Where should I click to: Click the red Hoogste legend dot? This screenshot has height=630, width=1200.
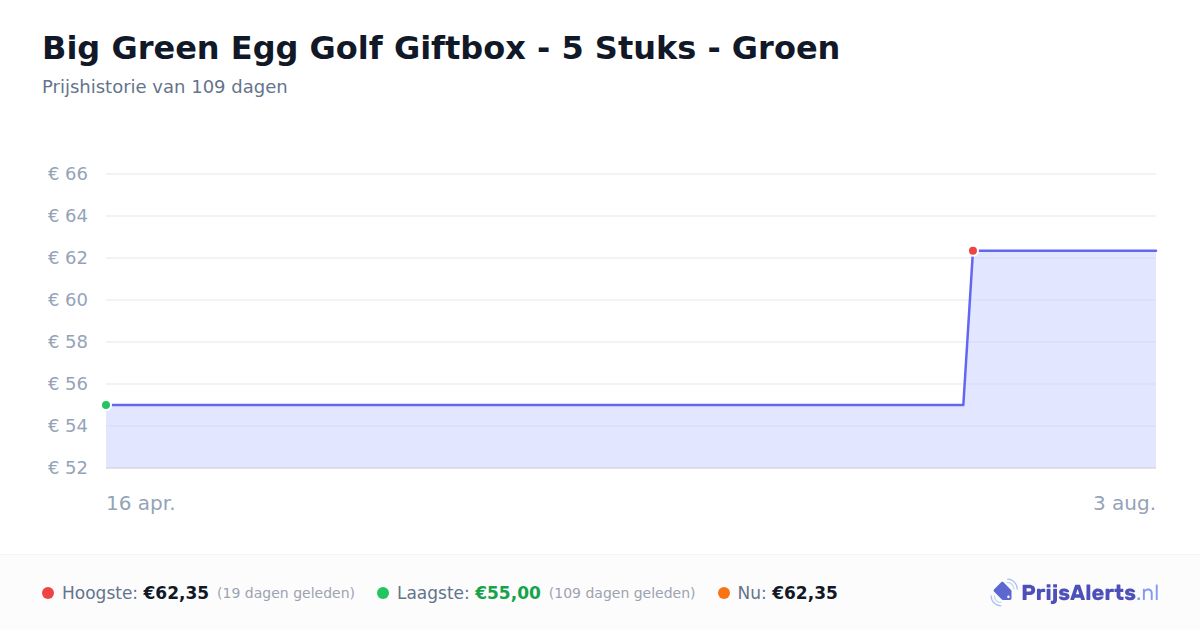(x=48, y=593)
